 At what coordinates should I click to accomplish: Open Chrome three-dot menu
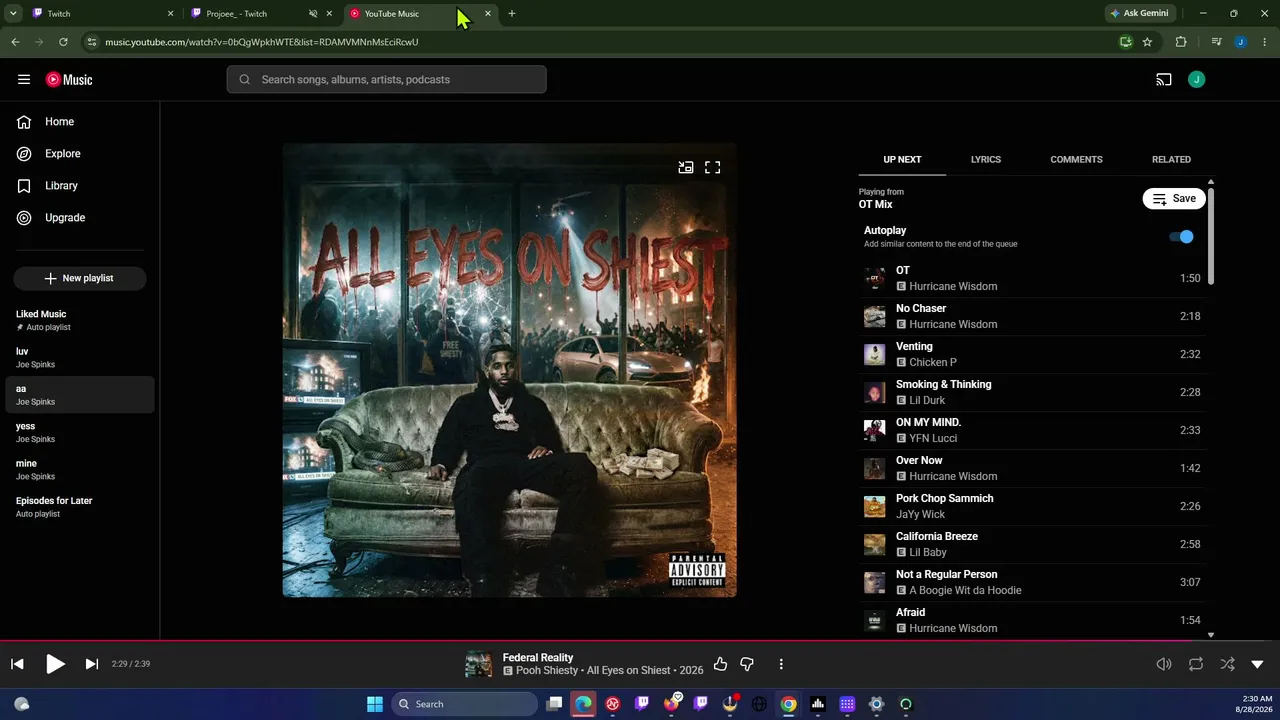tap(1265, 42)
